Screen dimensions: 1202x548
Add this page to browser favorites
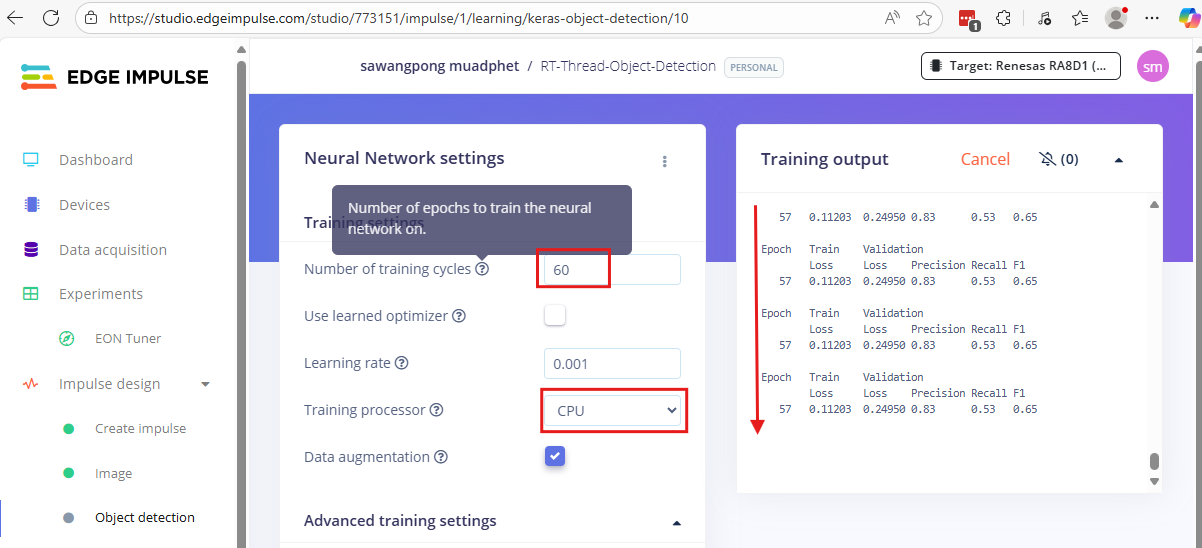[924, 18]
